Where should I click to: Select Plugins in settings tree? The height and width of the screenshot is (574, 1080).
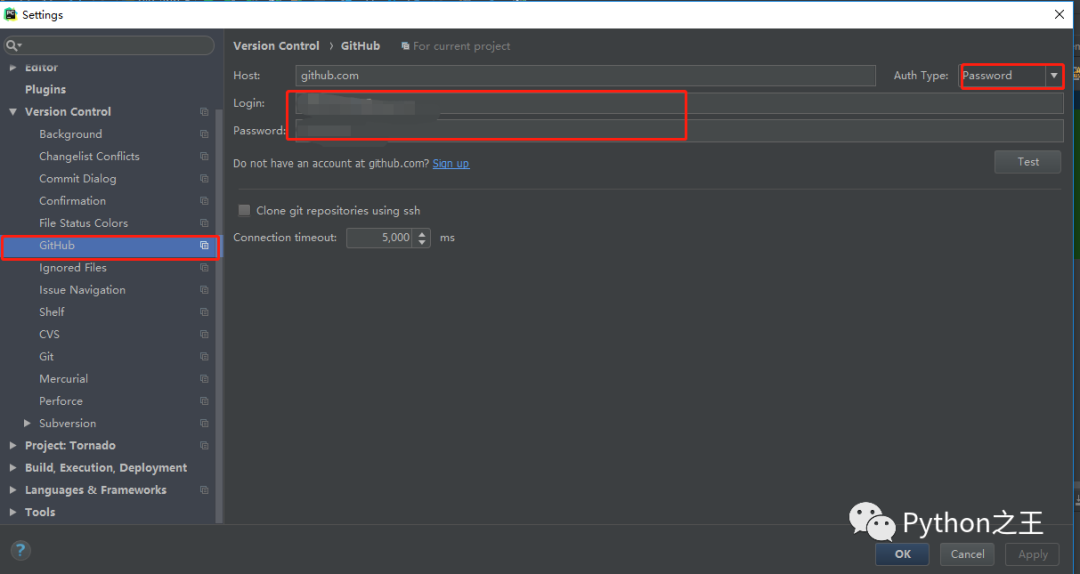45,90
